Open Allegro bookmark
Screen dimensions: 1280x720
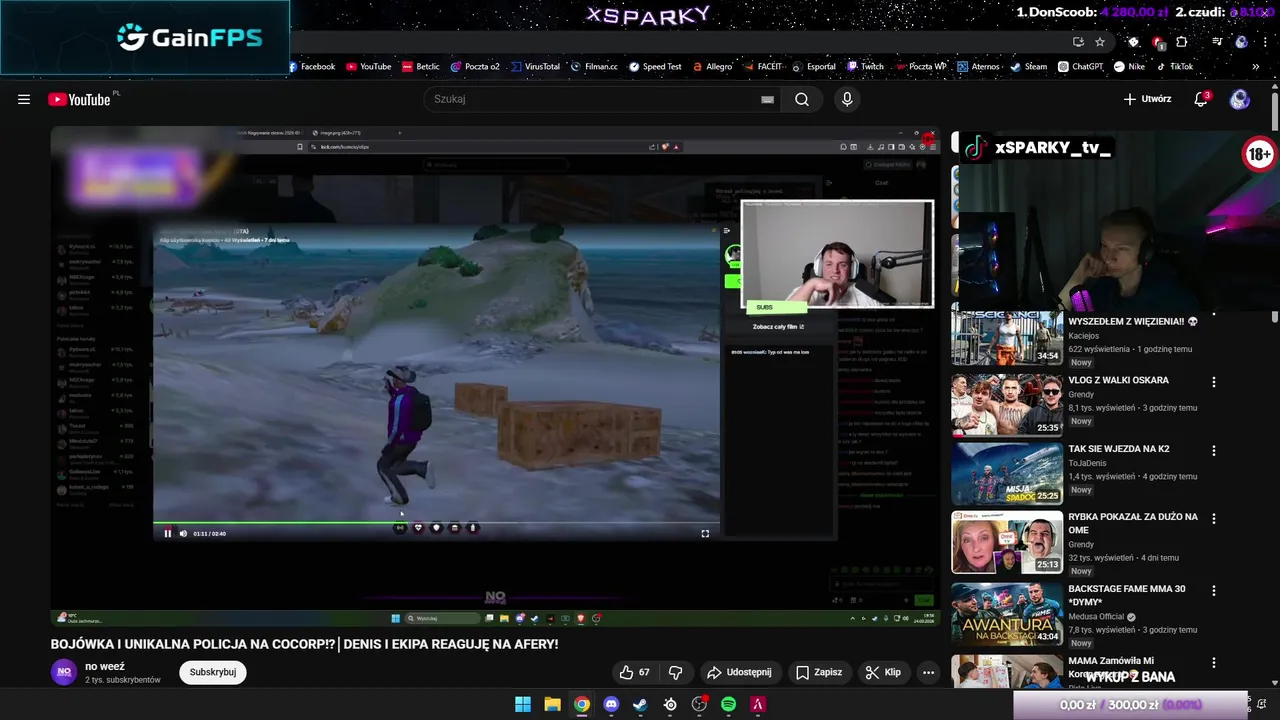[712, 67]
